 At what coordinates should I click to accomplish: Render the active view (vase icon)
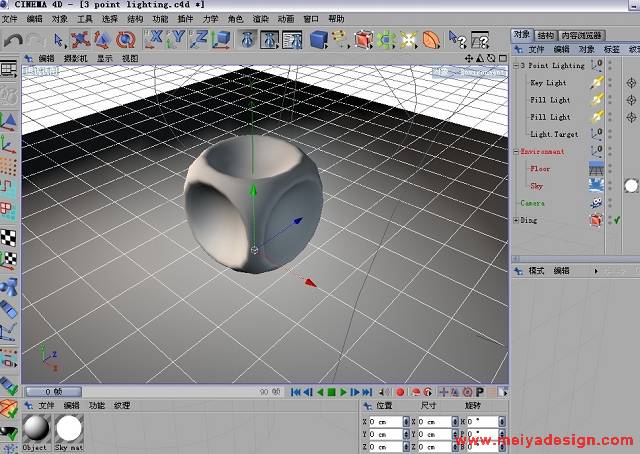tap(247, 40)
